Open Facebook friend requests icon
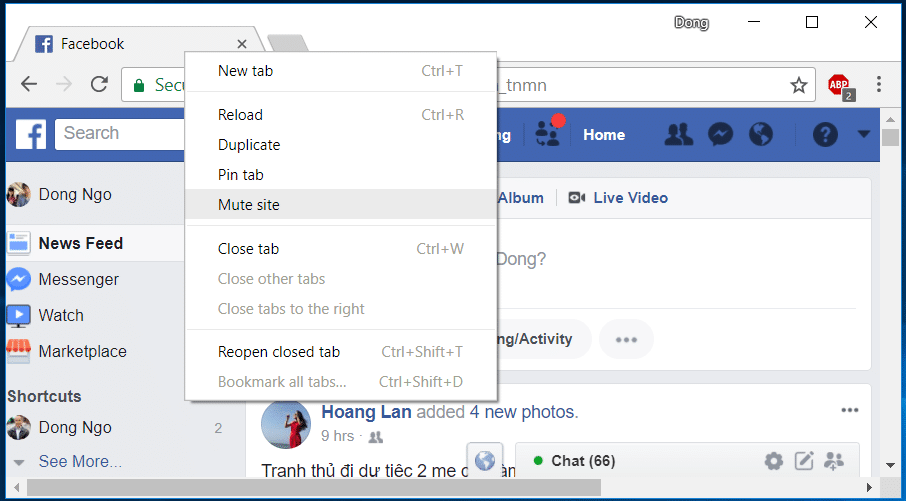This screenshot has width=906, height=501. click(x=679, y=134)
